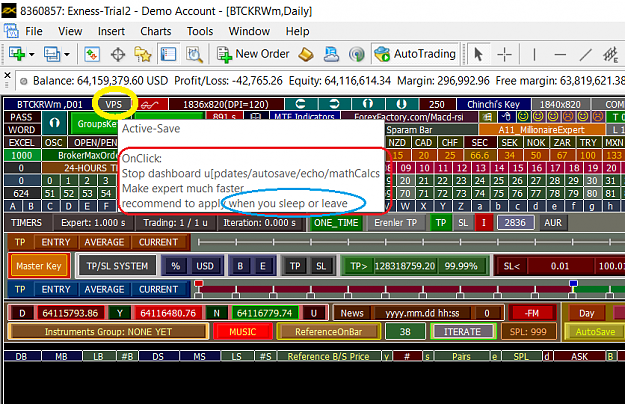Select the Vertical Line drawing tool

(534, 54)
